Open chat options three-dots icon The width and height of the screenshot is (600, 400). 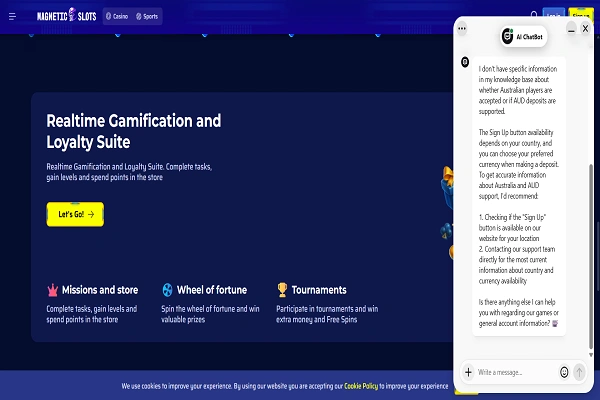(462, 28)
